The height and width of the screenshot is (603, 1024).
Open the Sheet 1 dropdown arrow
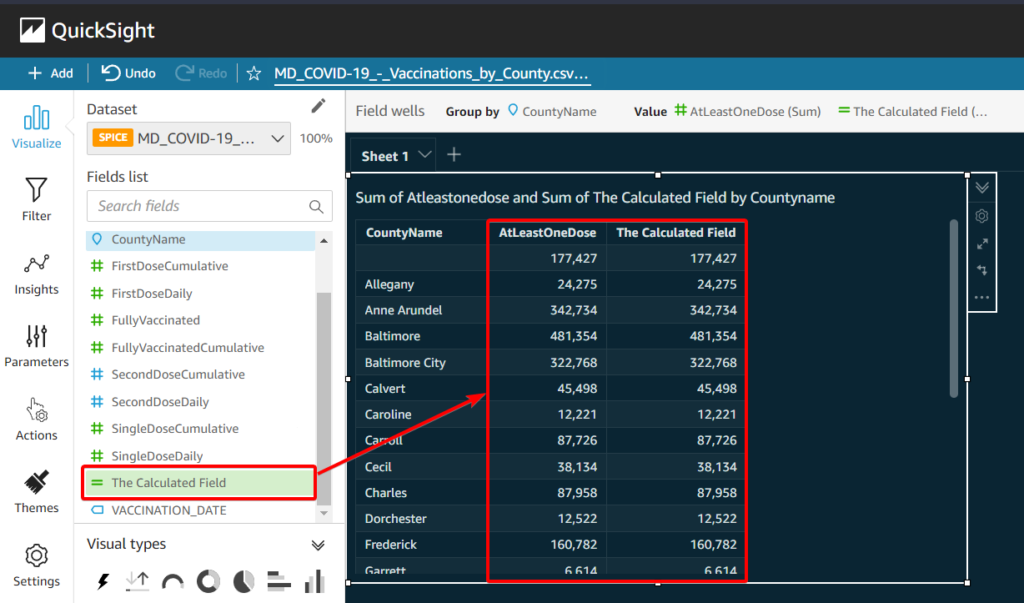coord(425,154)
